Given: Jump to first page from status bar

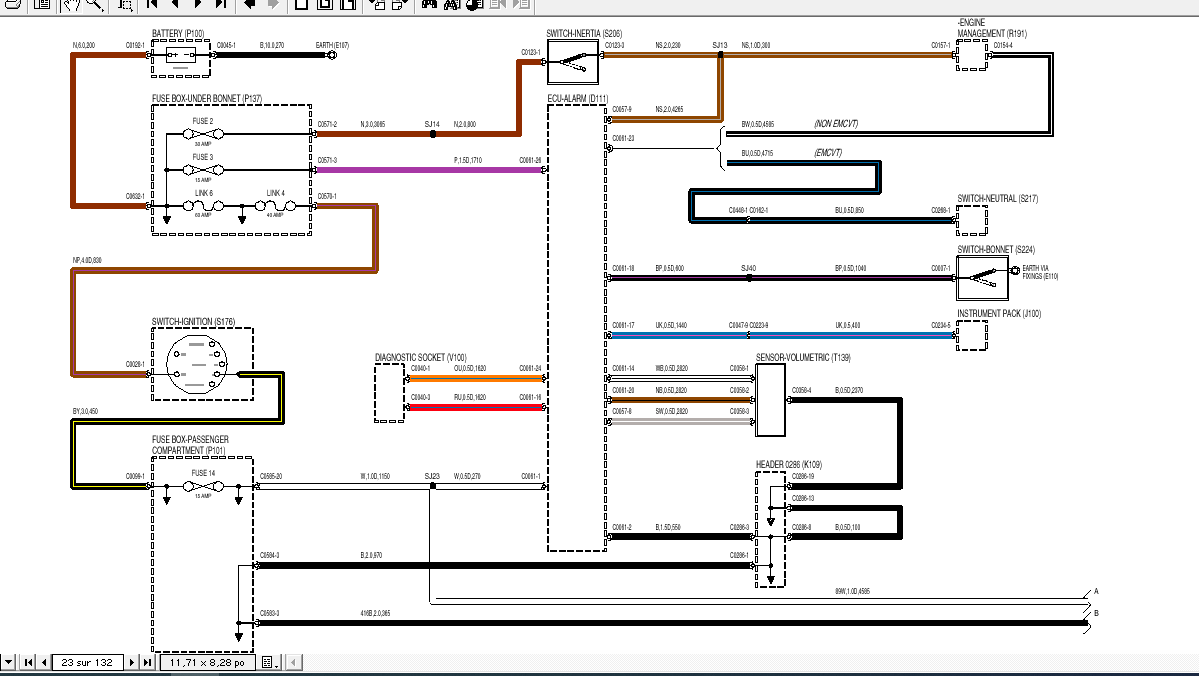Looking at the screenshot, I should pos(28,662).
